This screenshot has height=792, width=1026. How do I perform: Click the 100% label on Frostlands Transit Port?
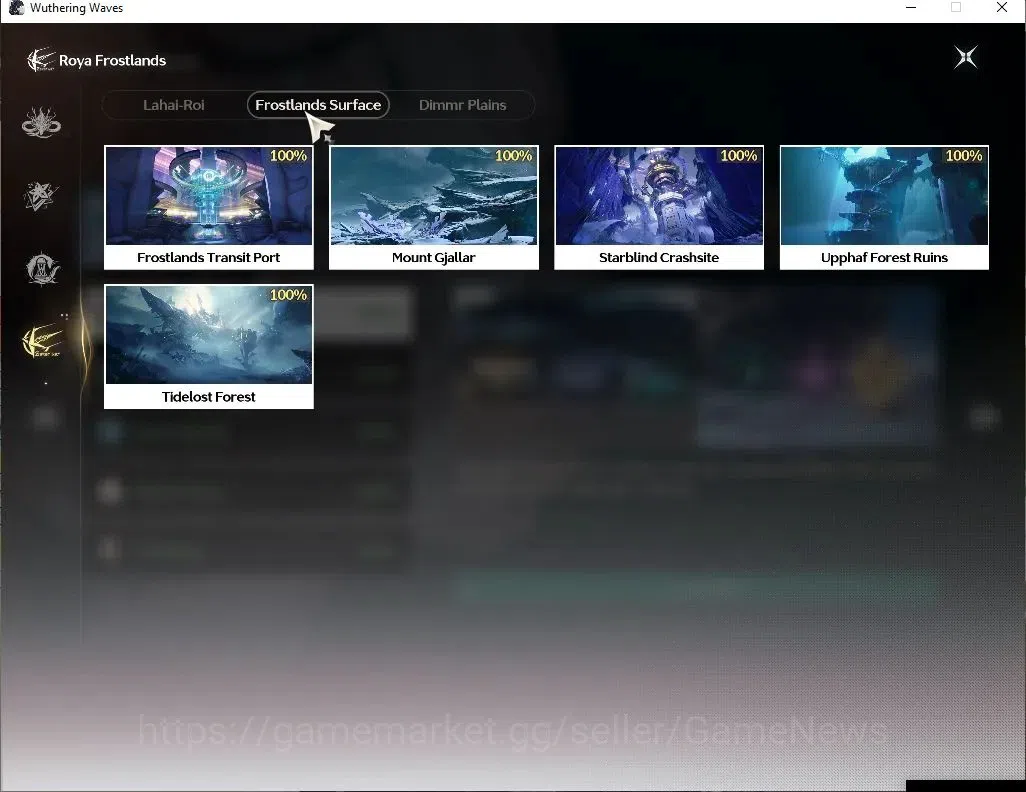tap(289, 156)
